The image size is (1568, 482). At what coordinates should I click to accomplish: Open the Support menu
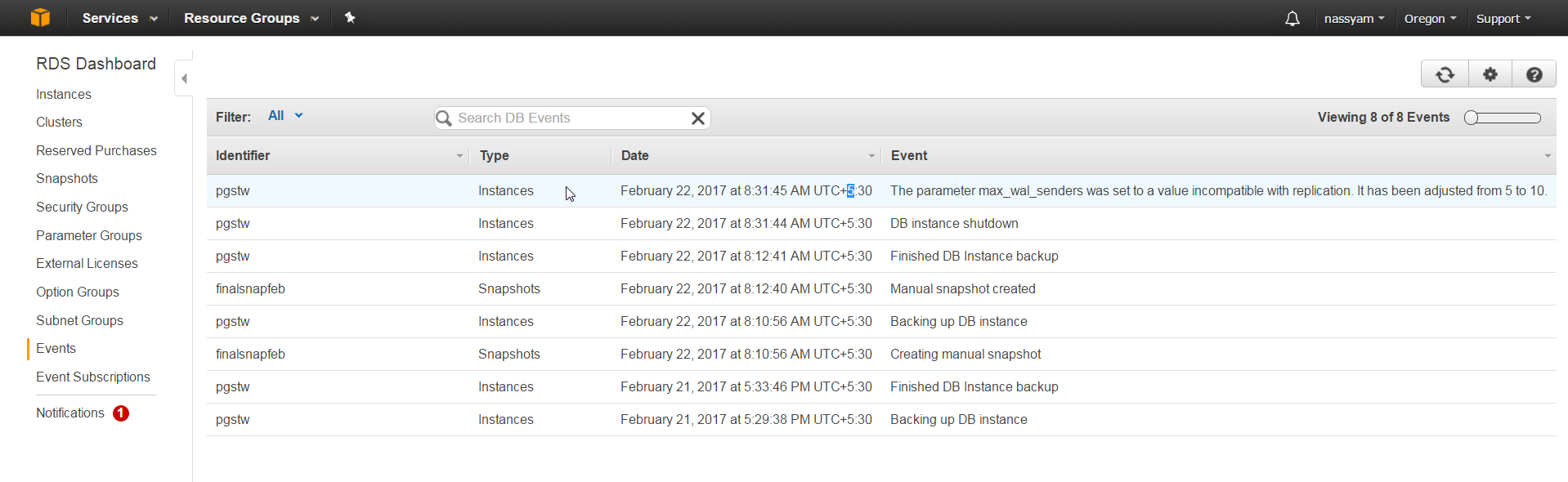(x=1503, y=18)
